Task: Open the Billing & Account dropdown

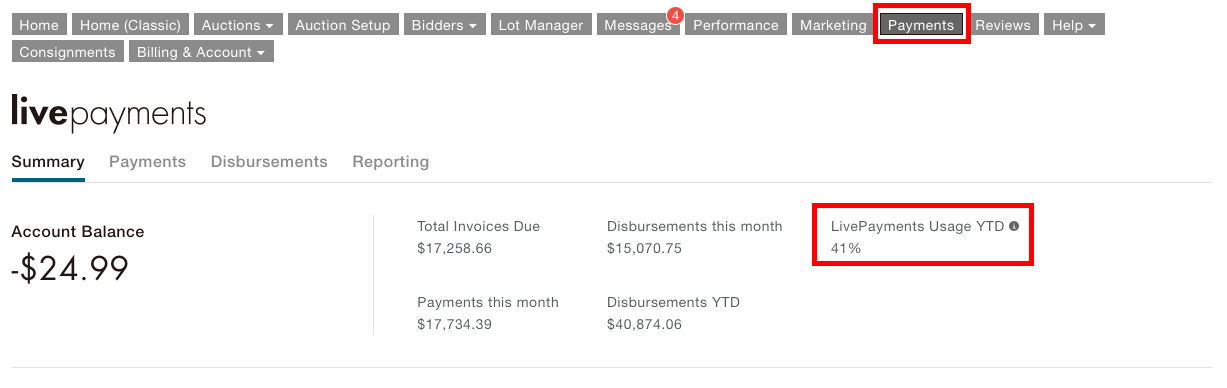Action: (x=201, y=52)
